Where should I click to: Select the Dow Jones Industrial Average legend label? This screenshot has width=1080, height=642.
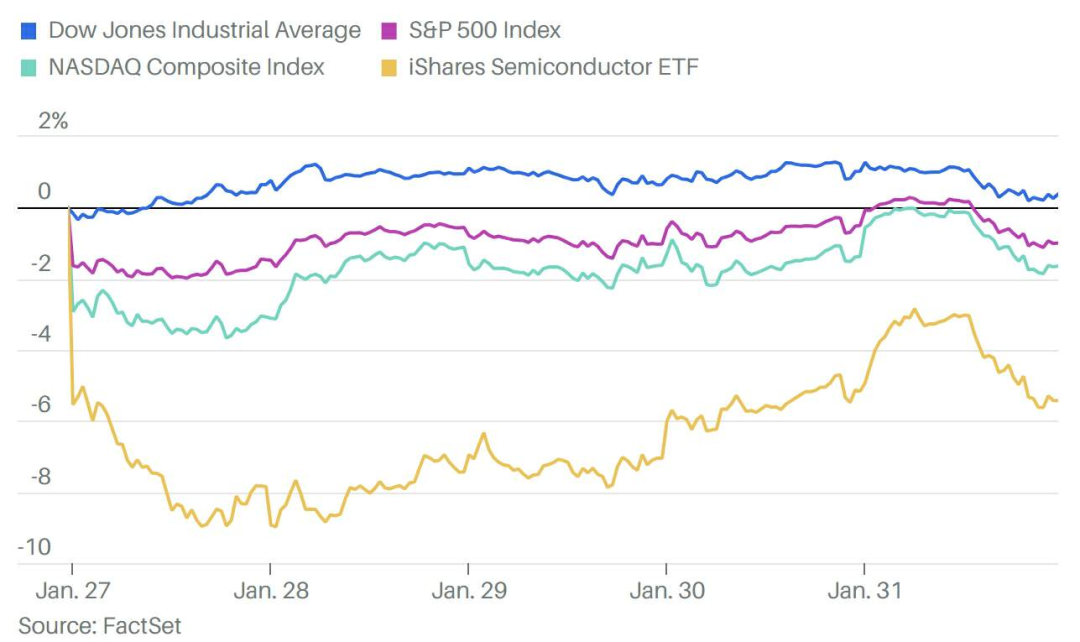[x=204, y=31]
